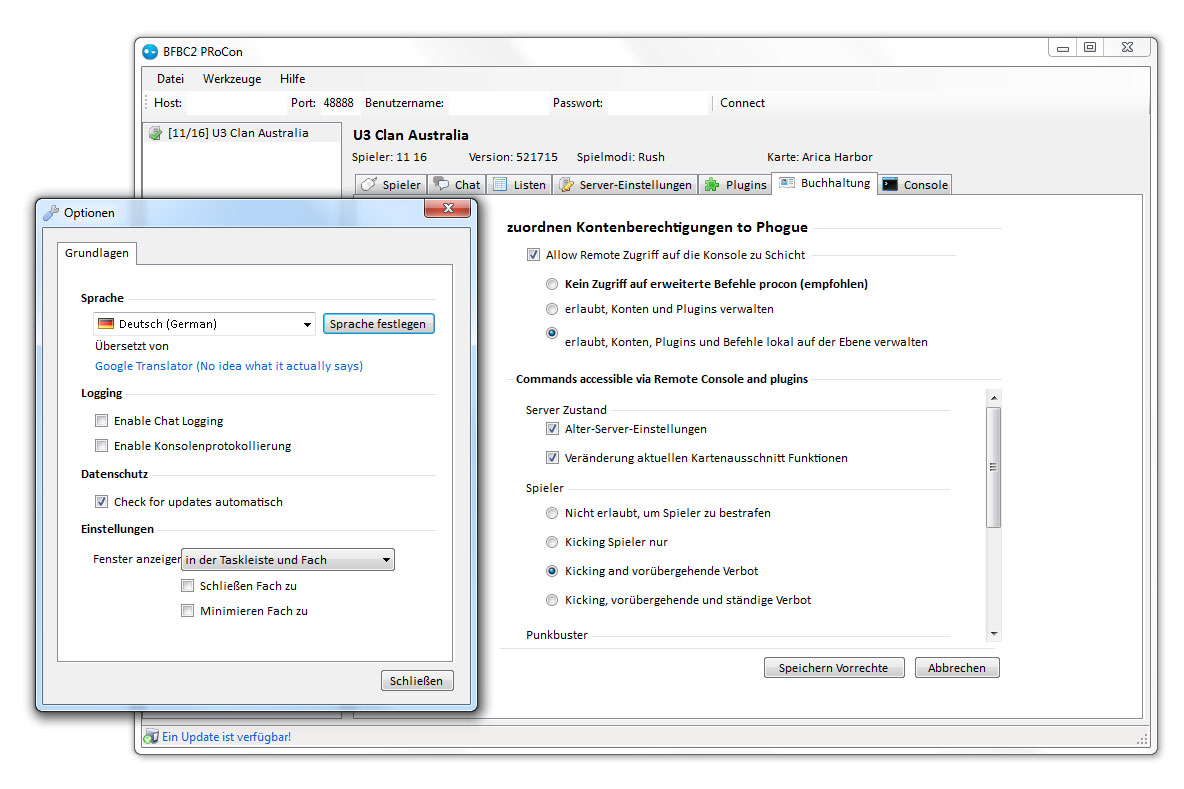
Task: Click the Sprache festlegen button
Action: [x=378, y=324]
